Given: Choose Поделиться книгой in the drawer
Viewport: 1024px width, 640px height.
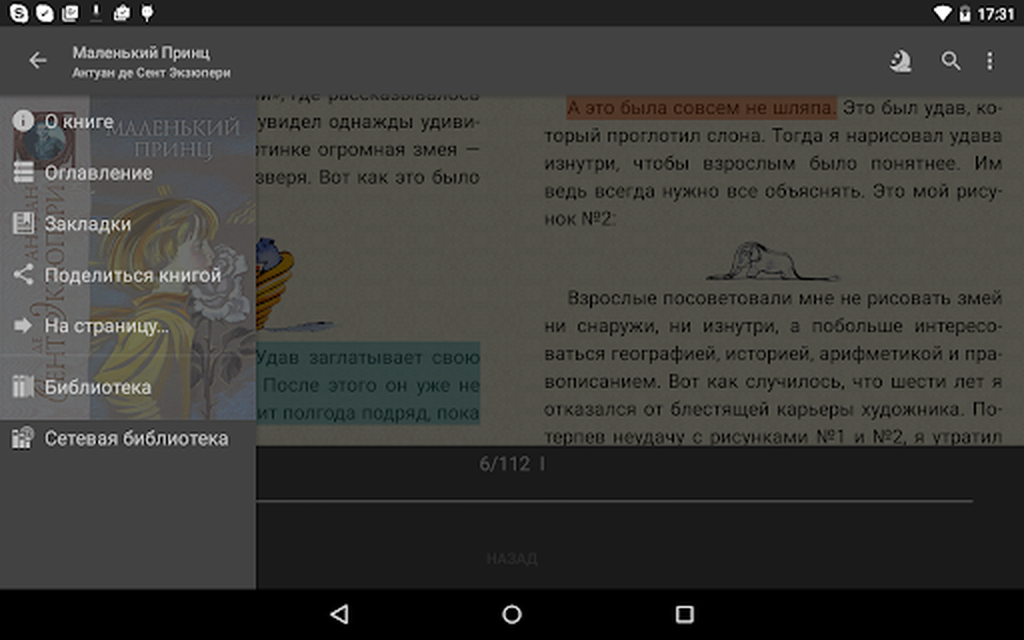Looking at the screenshot, I should click(128, 274).
